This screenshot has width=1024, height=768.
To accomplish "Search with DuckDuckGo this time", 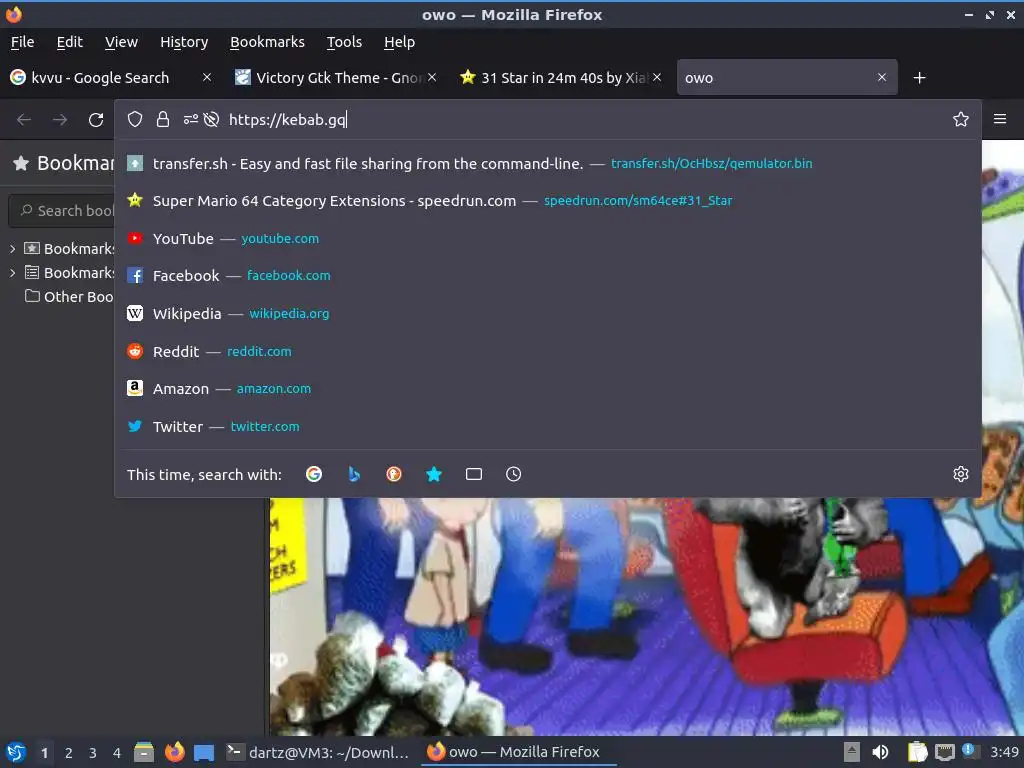I will pyautogui.click(x=394, y=474).
